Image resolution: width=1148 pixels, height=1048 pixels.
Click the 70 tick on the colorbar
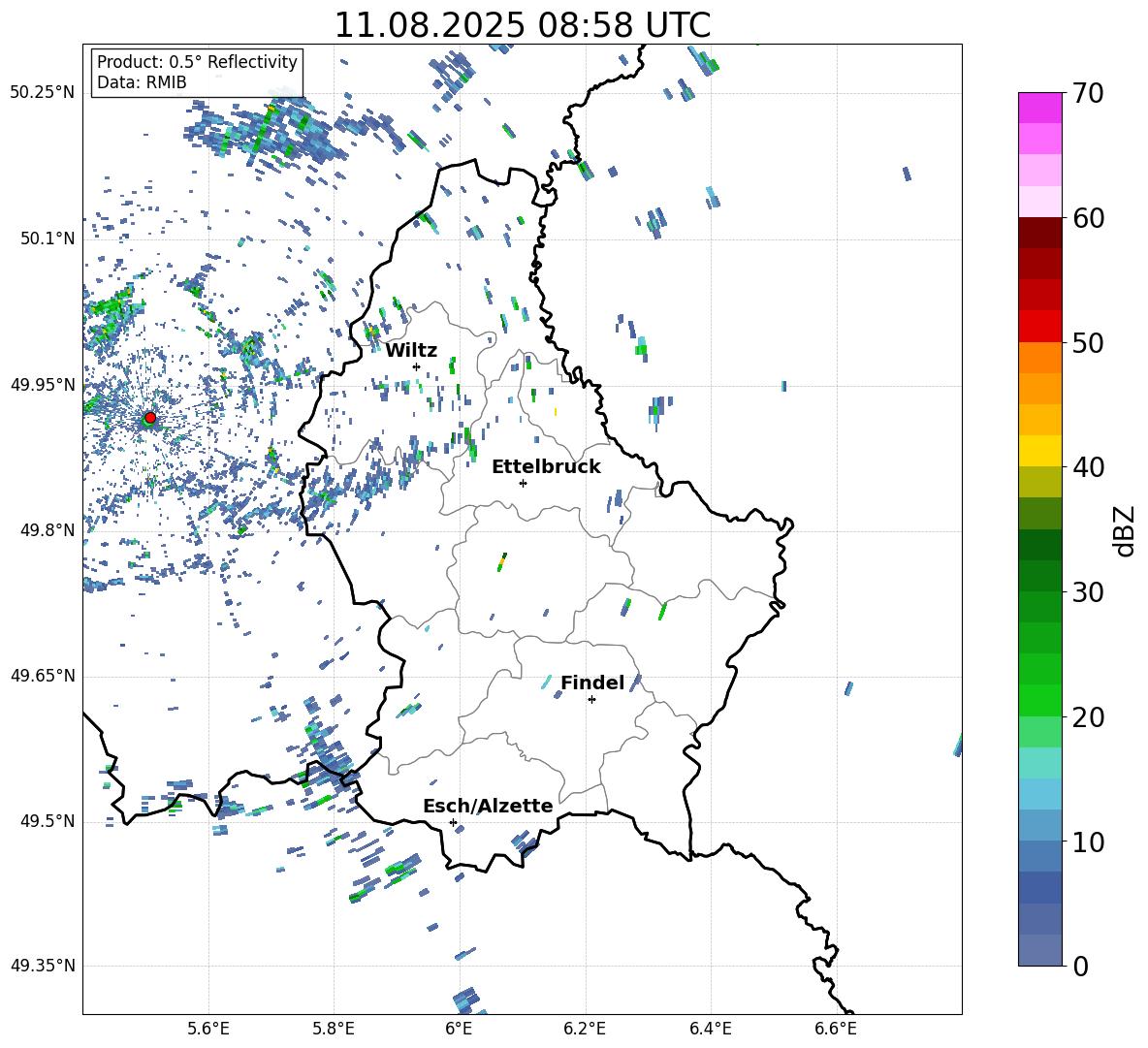click(x=1087, y=93)
